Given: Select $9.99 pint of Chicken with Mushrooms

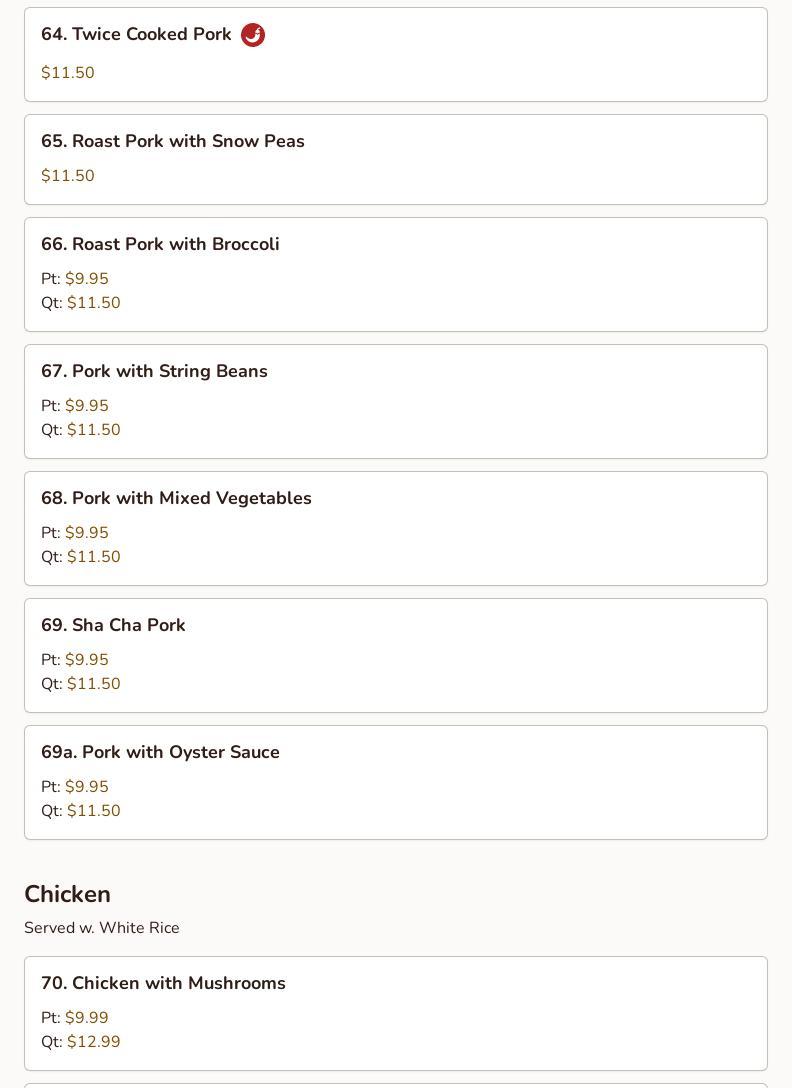Looking at the screenshot, I should [86, 1018].
